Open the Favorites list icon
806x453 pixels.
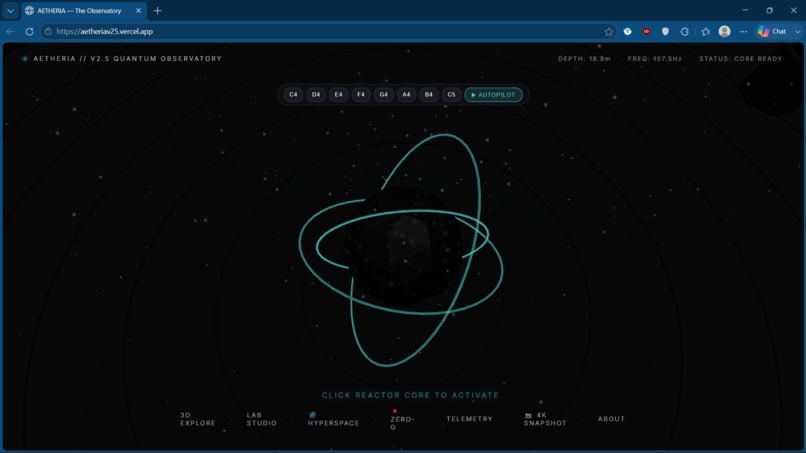(x=705, y=31)
